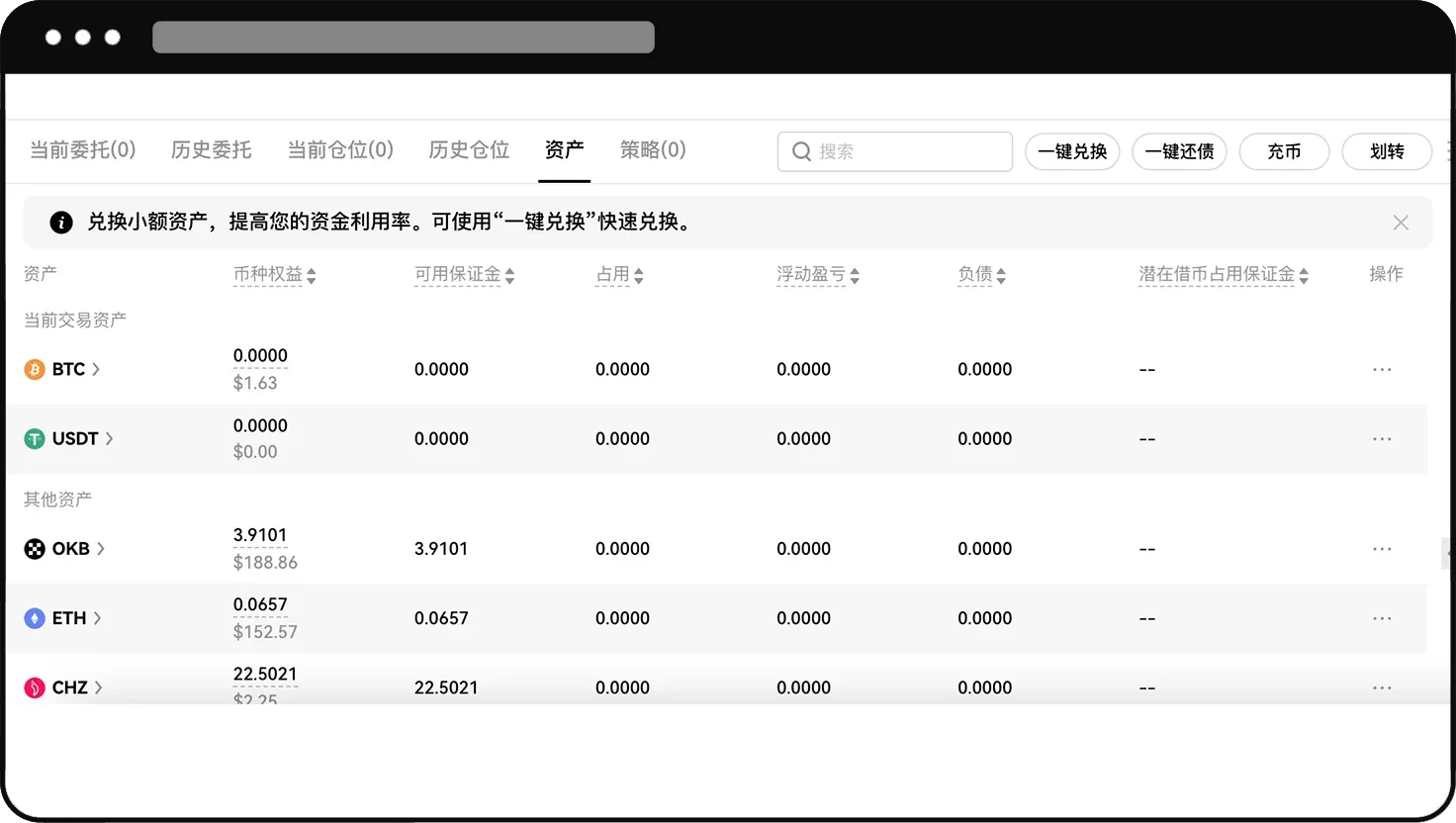Click the browser address bar

404,38
